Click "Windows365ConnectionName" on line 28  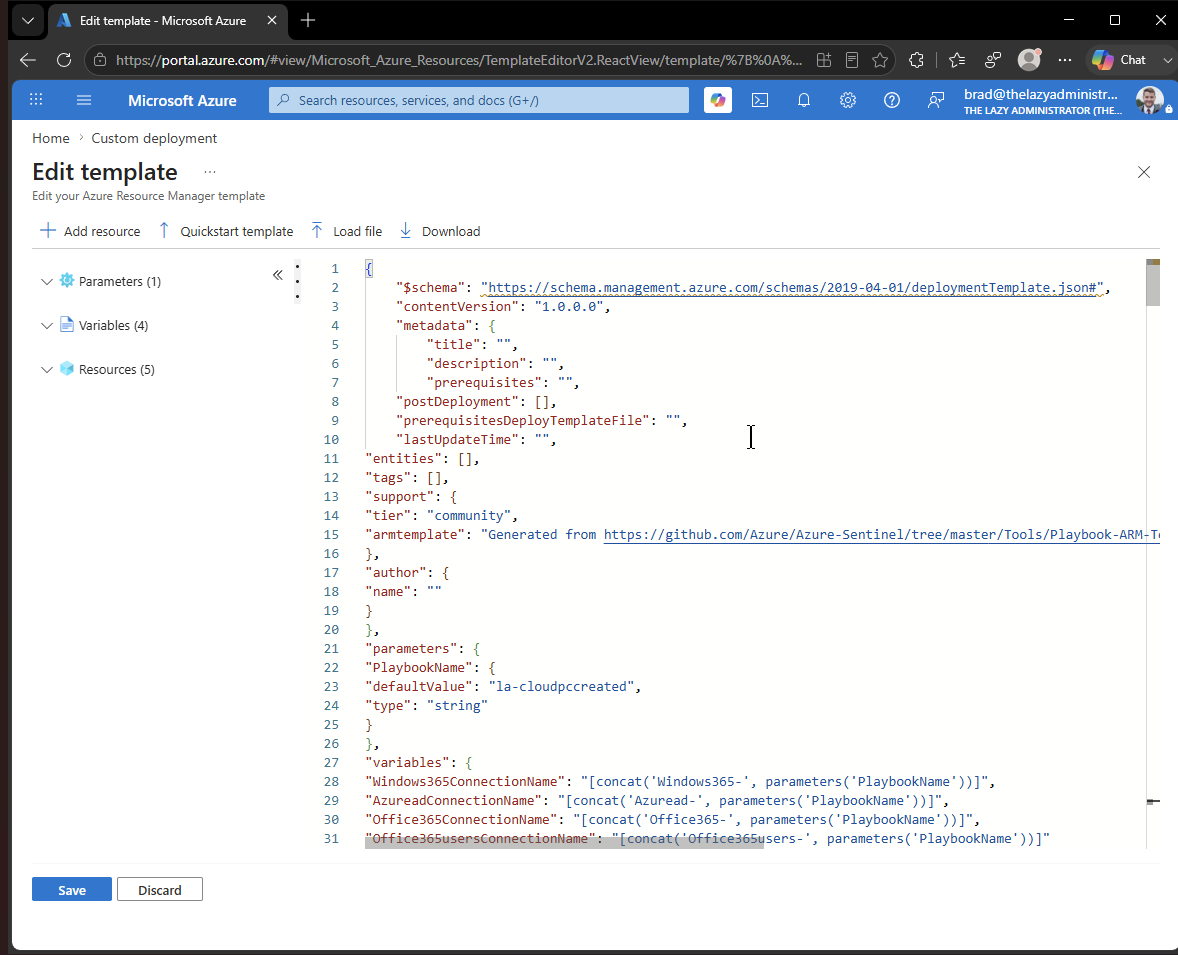465,781
